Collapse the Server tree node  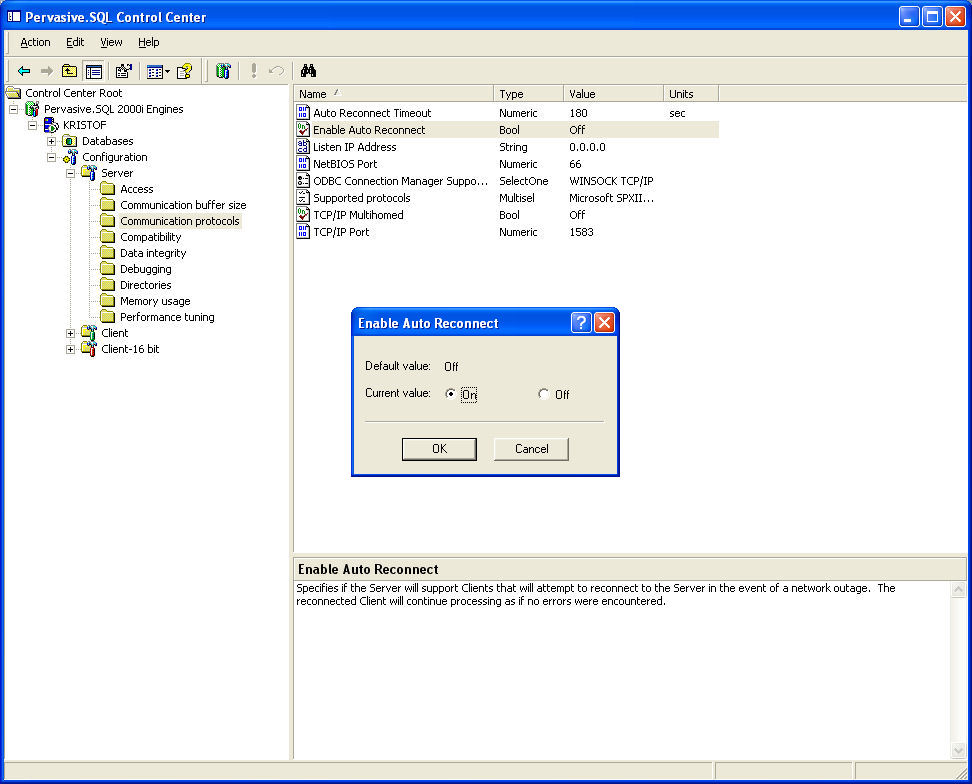(x=71, y=174)
